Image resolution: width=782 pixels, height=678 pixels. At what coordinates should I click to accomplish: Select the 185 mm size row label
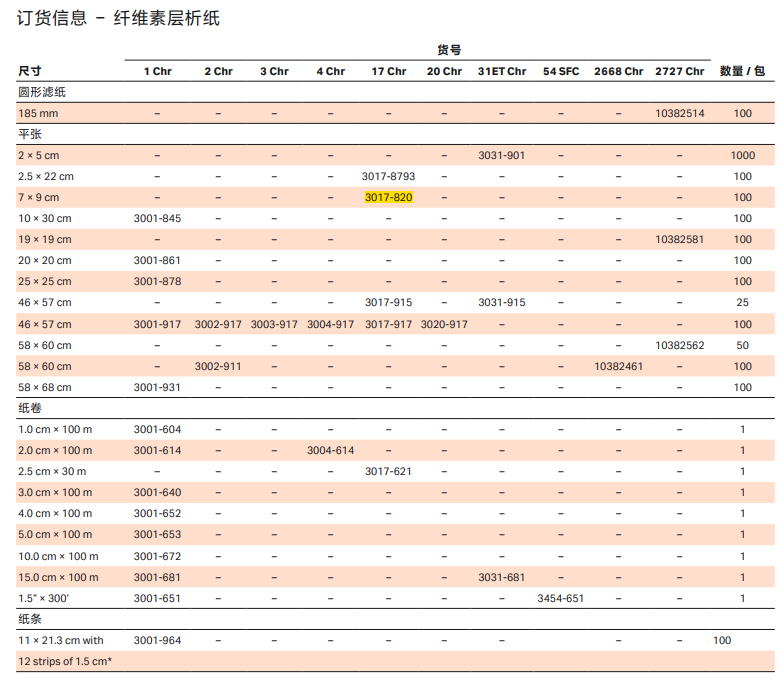37,114
